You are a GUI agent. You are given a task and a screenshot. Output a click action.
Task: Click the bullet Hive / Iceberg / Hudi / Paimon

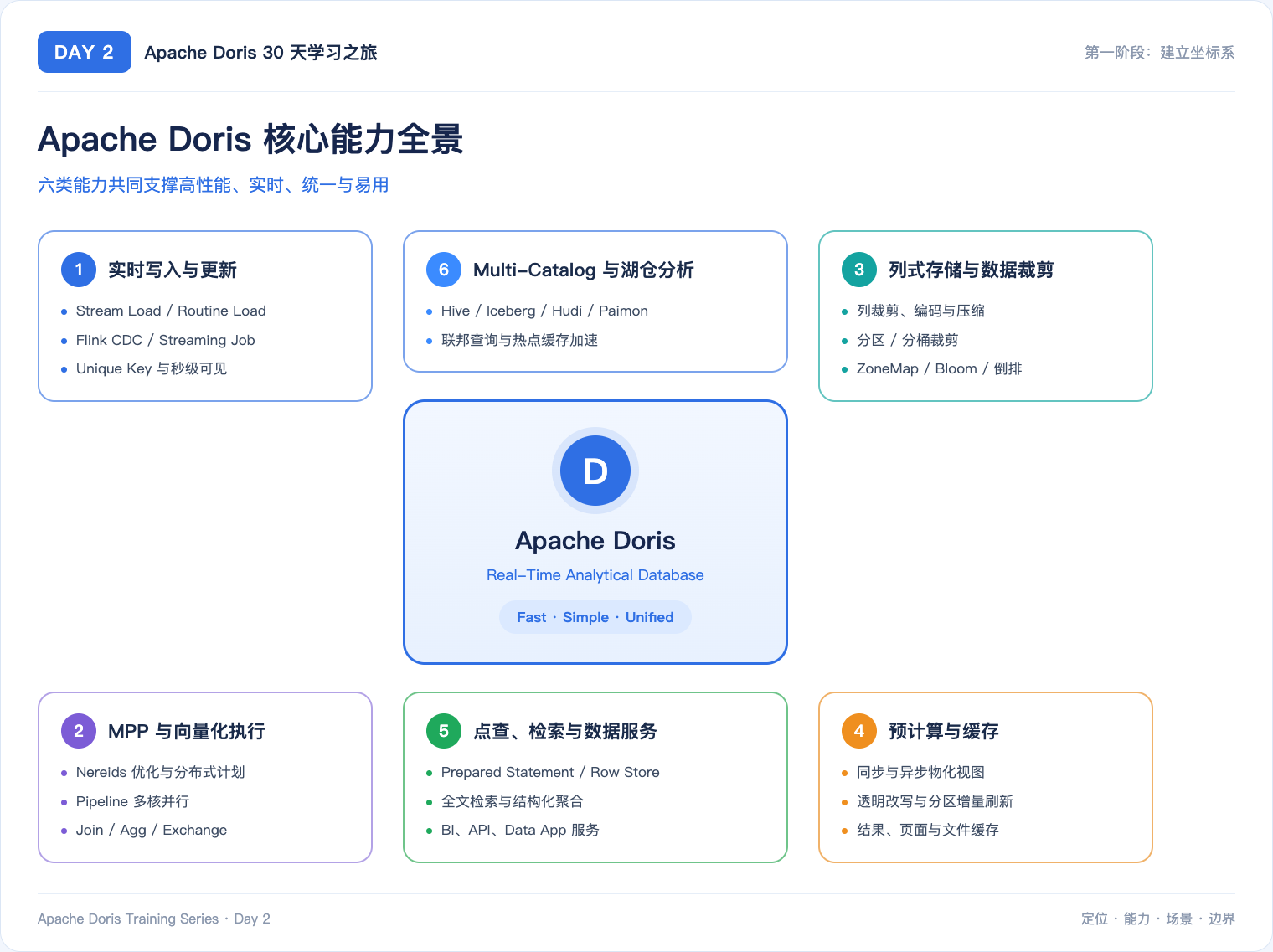point(544,311)
